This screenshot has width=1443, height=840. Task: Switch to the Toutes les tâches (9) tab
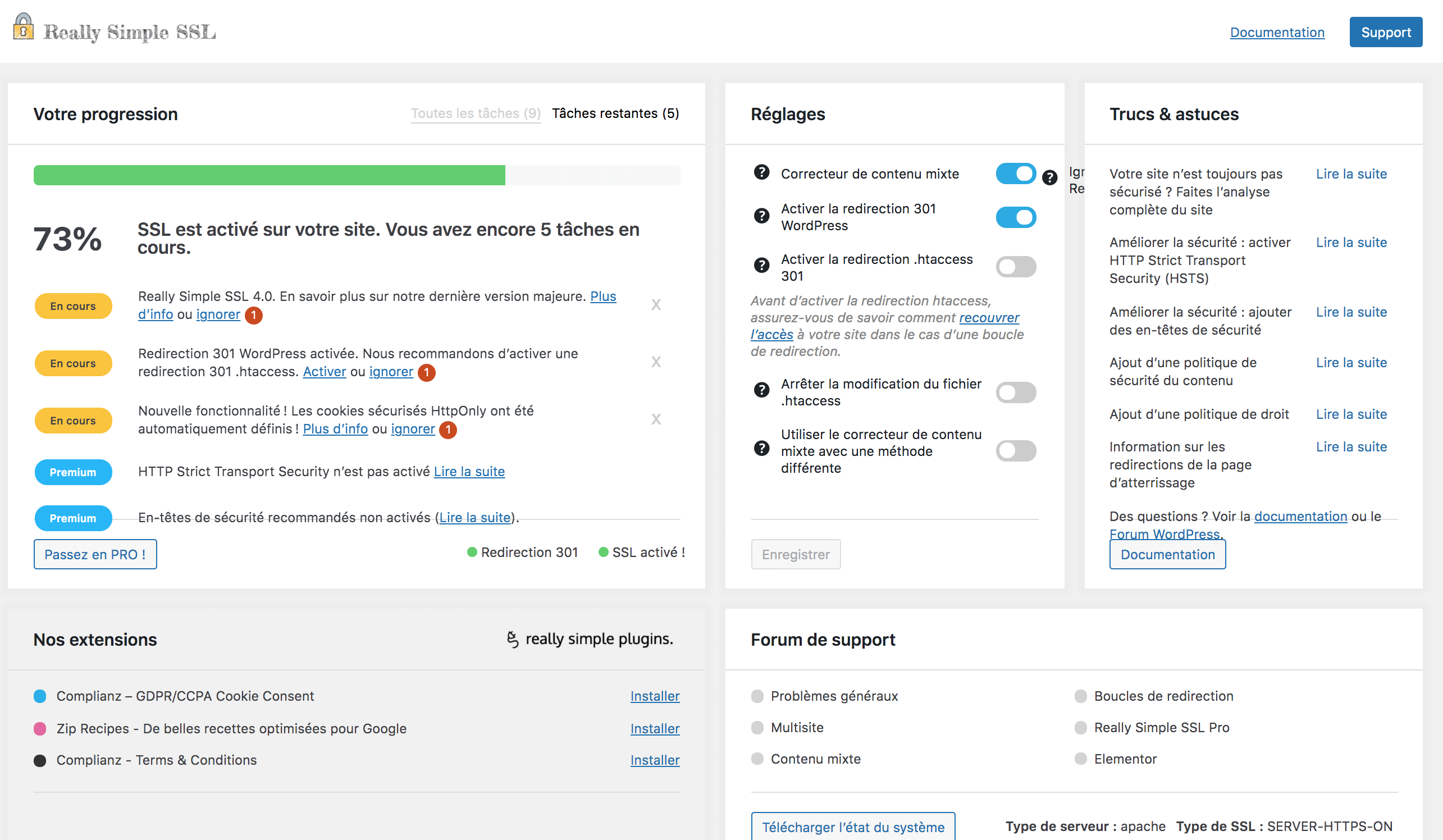pos(475,113)
